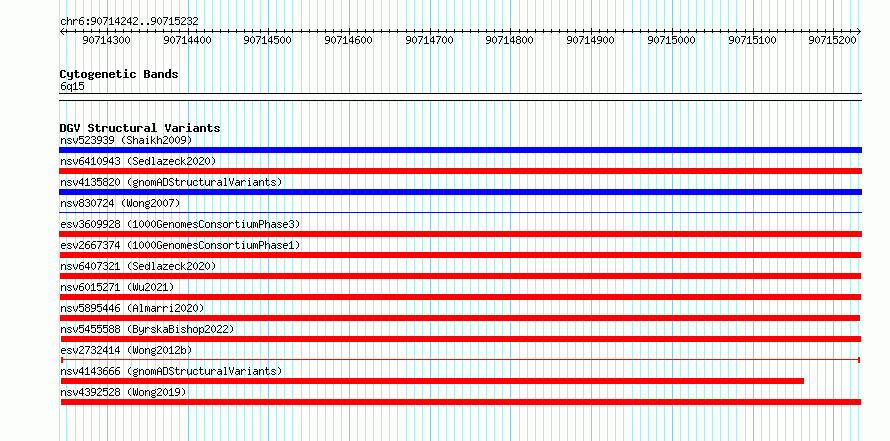The image size is (890, 441).
Task: Open the esv2732414 (Wong2012b) label
Action: (x=126, y=350)
